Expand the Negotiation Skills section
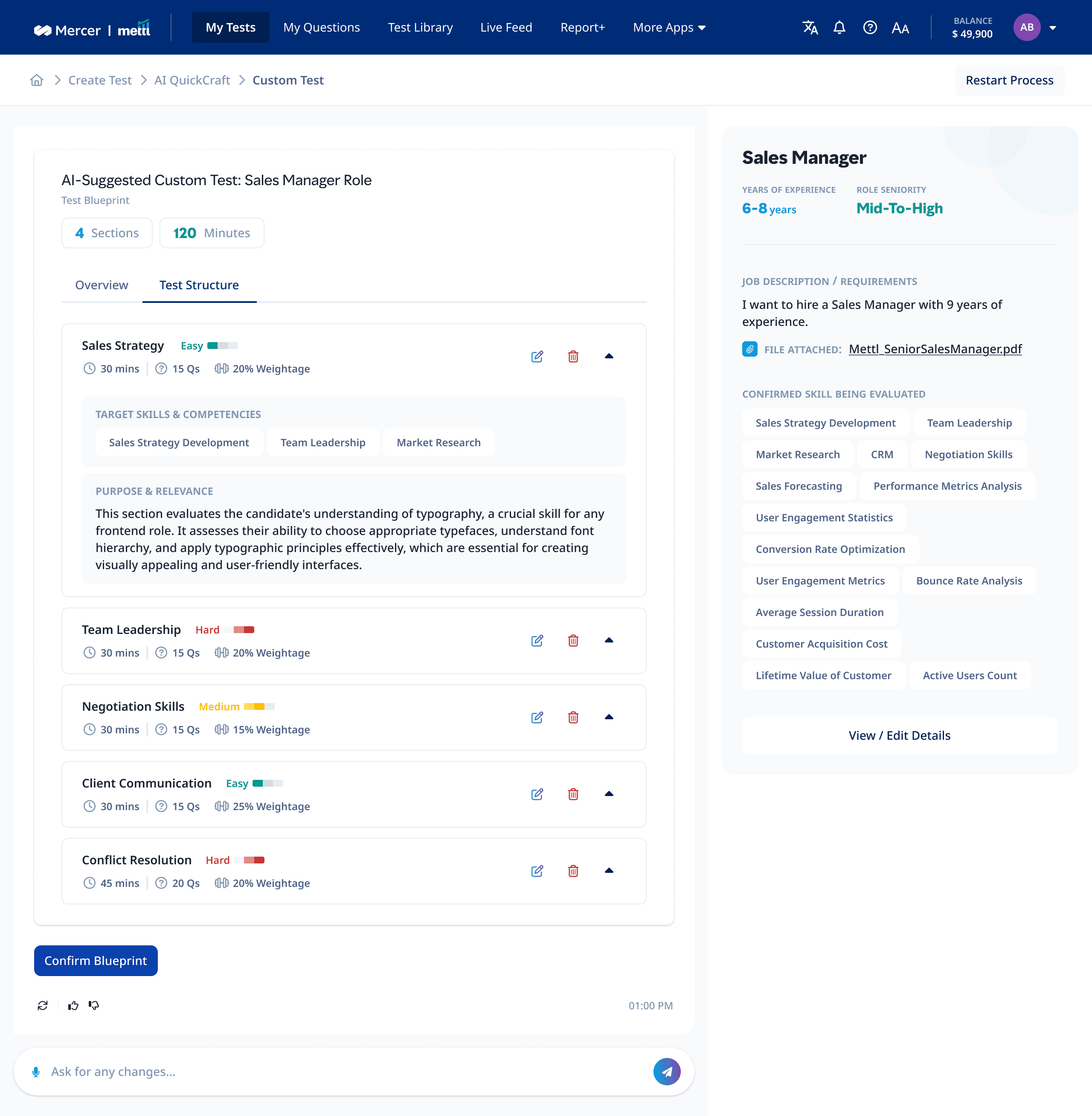The height and width of the screenshot is (1116, 1092). coord(609,717)
